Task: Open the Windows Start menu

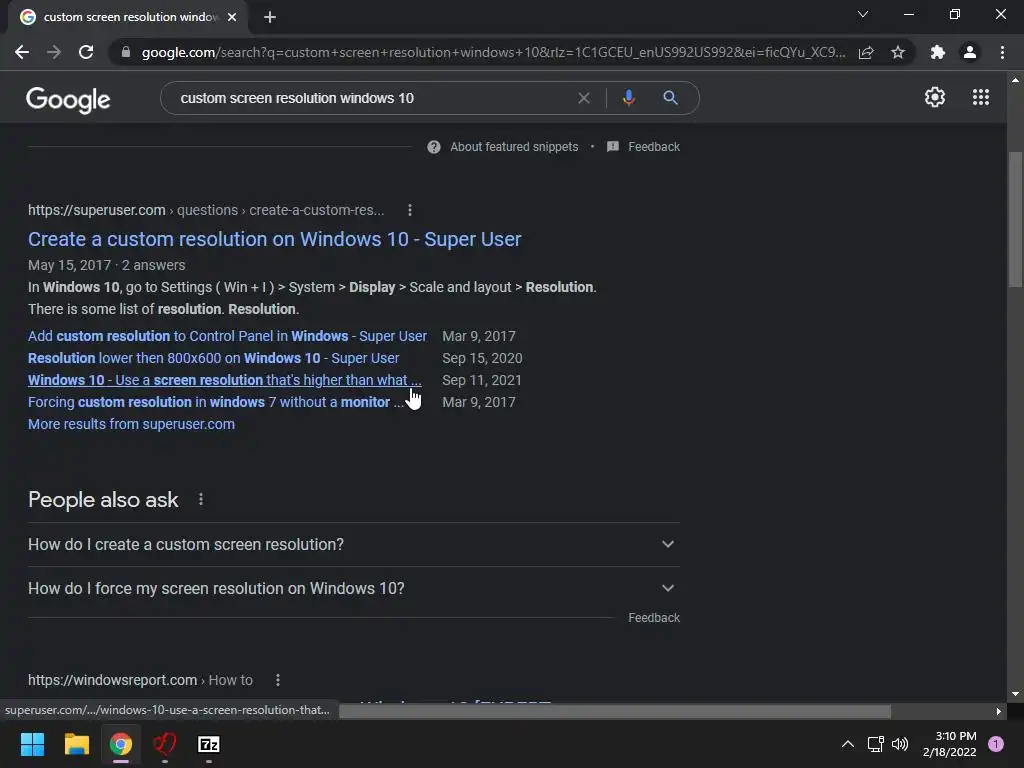Action: point(32,744)
